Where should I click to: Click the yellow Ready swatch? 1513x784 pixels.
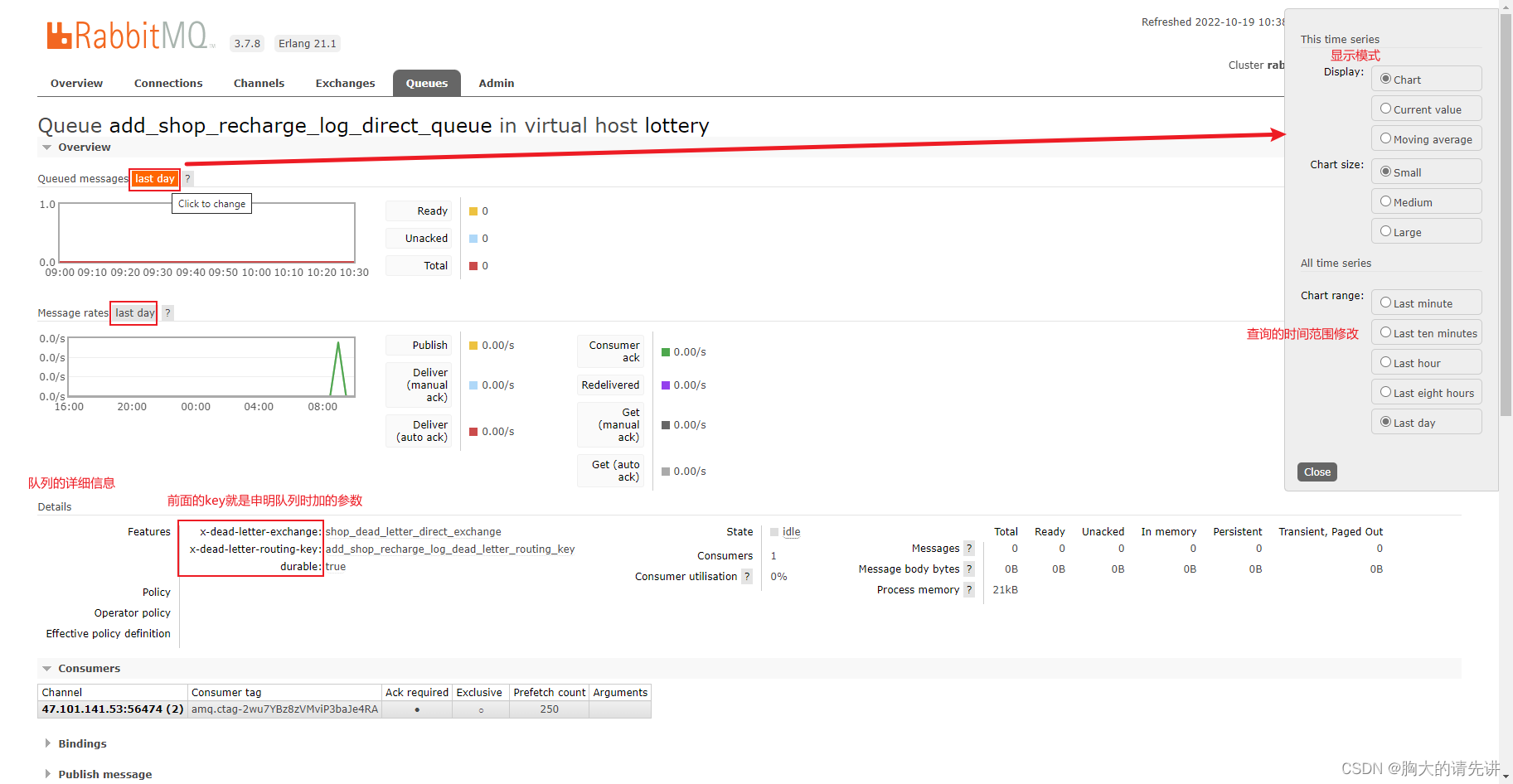coord(473,211)
